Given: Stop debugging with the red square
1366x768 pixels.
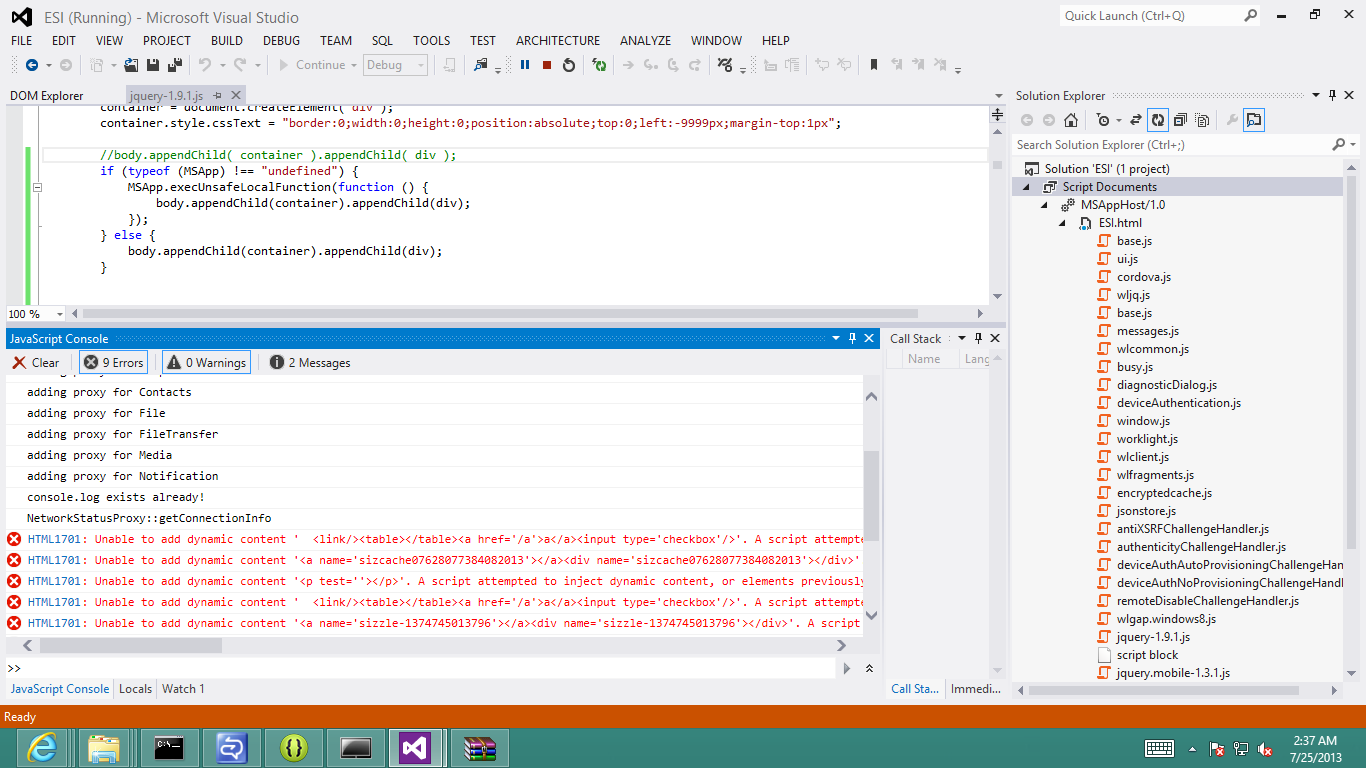Looking at the screenshot, I should 547,65.
